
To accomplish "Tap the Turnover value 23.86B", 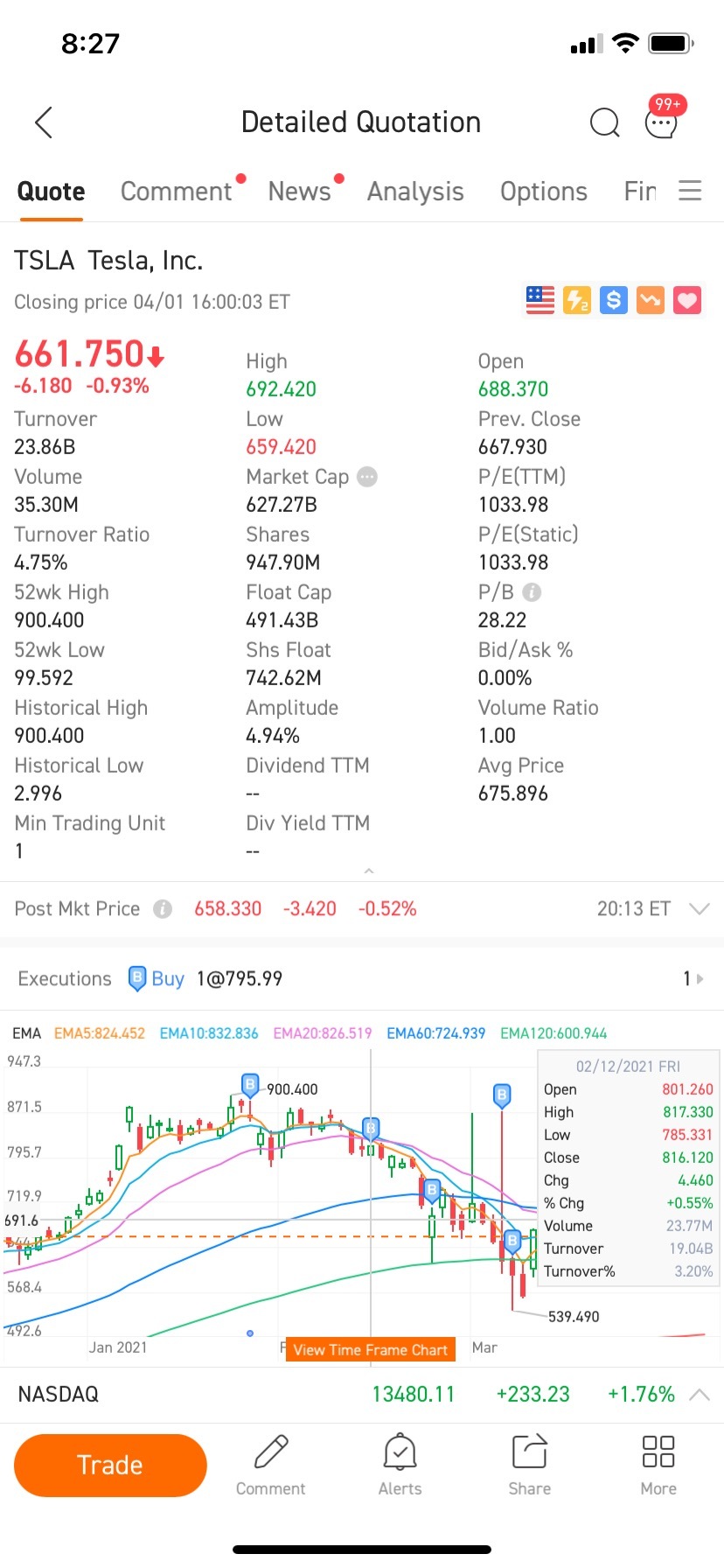I will click(x=45, y=447).
